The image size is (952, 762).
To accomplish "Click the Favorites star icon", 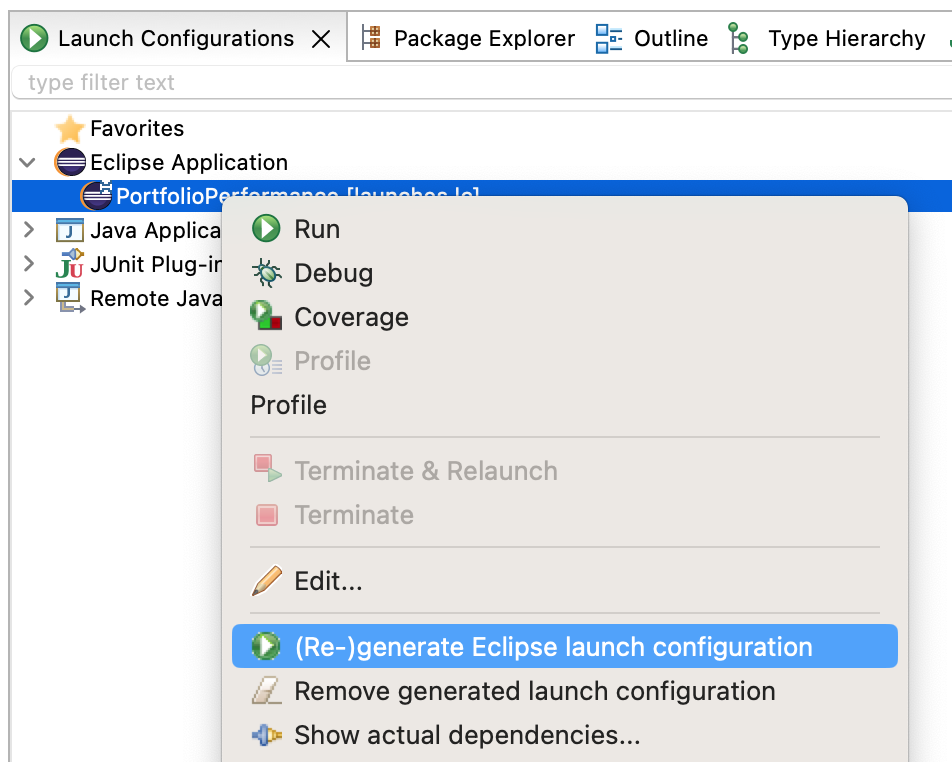I will (x=70, y=129).
